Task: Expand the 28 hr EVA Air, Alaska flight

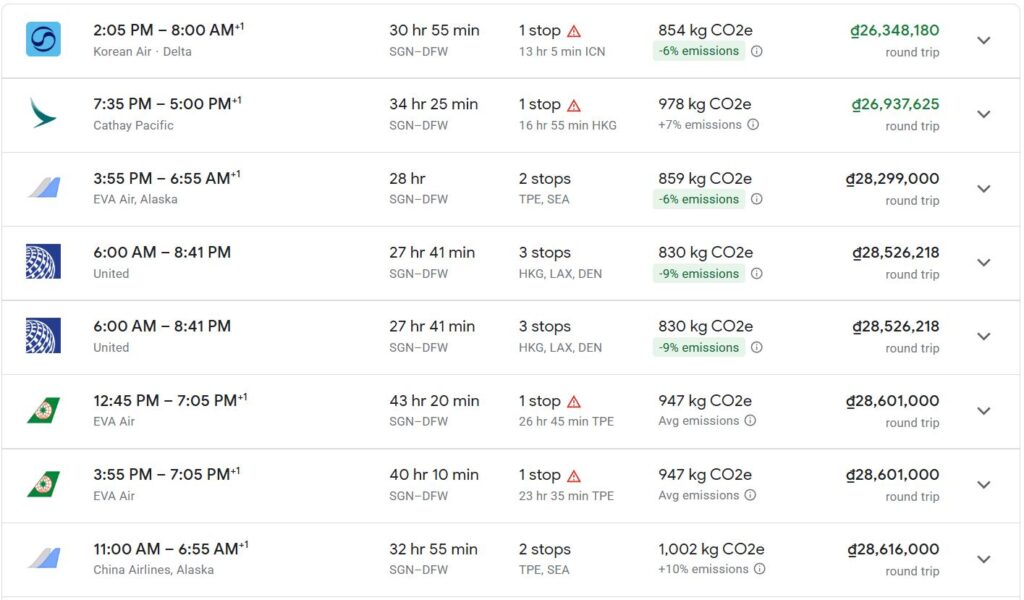Action: point(983,188)
